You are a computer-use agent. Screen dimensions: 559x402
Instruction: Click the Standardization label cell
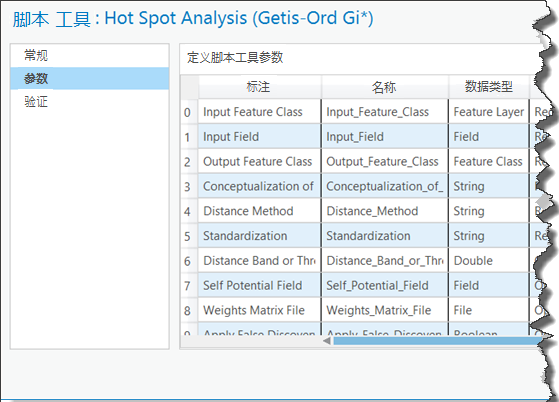pyautogui.click(x=260, y=236)
